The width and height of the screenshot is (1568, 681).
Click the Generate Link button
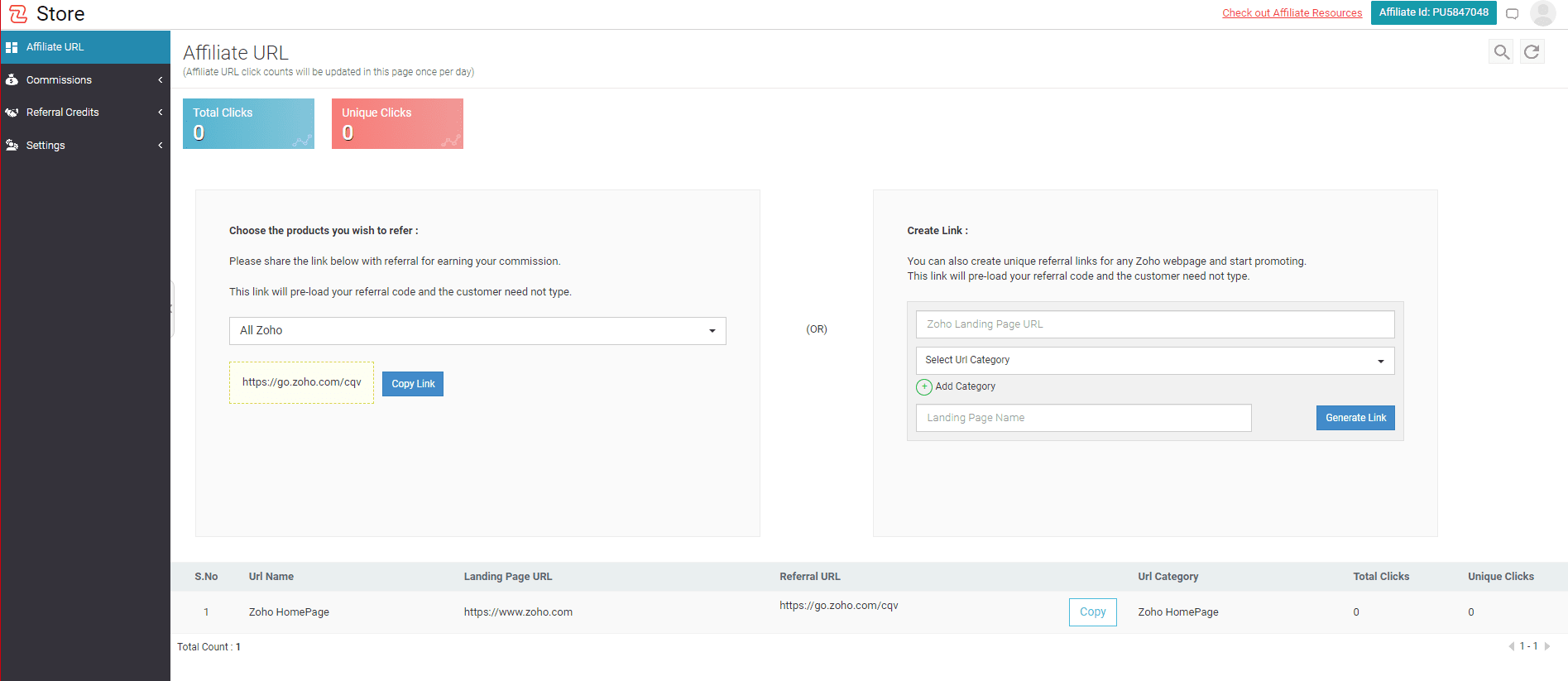tap(1355, 418)
